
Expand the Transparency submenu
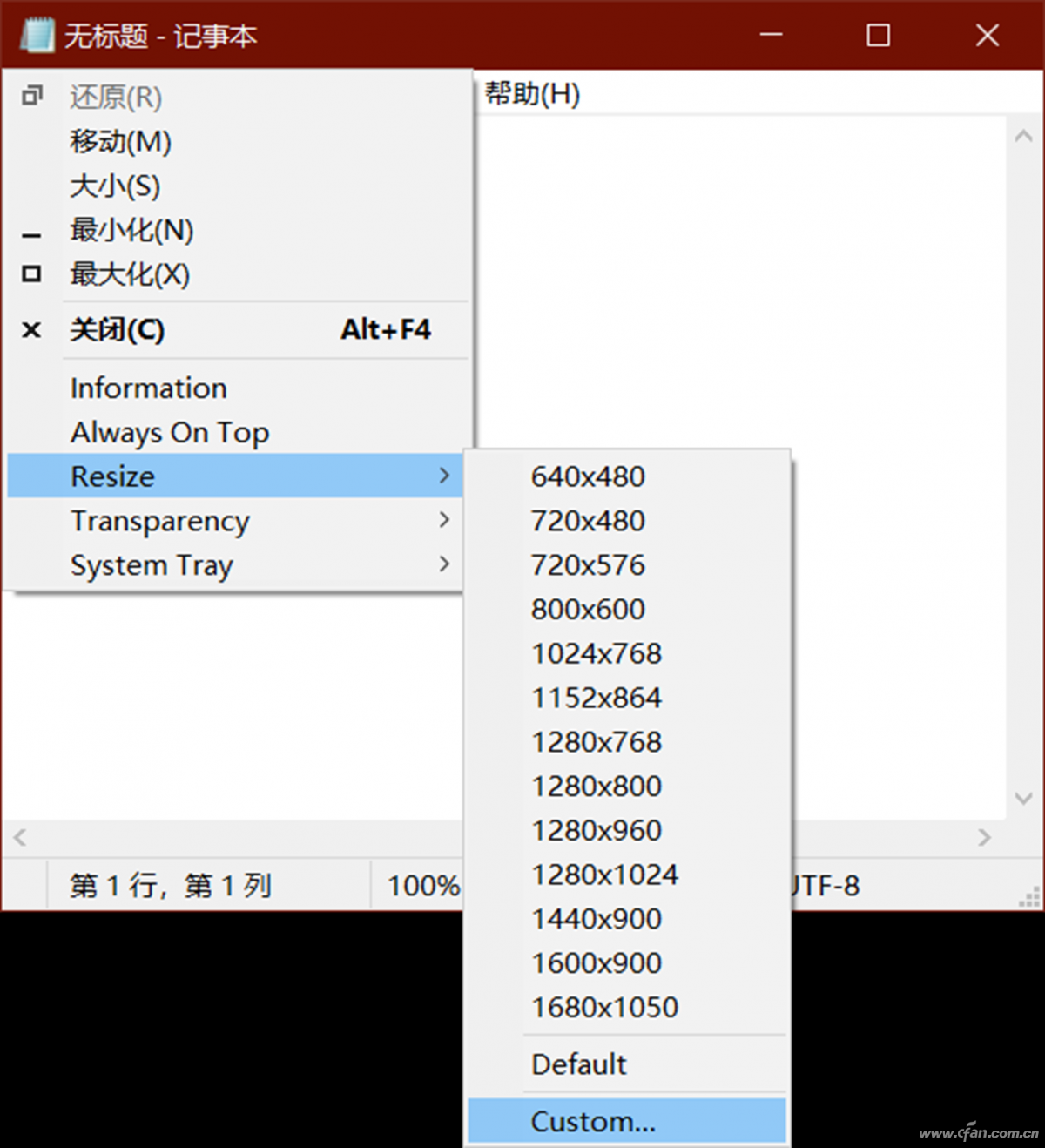pyautogui.click(x=234, y=521)
